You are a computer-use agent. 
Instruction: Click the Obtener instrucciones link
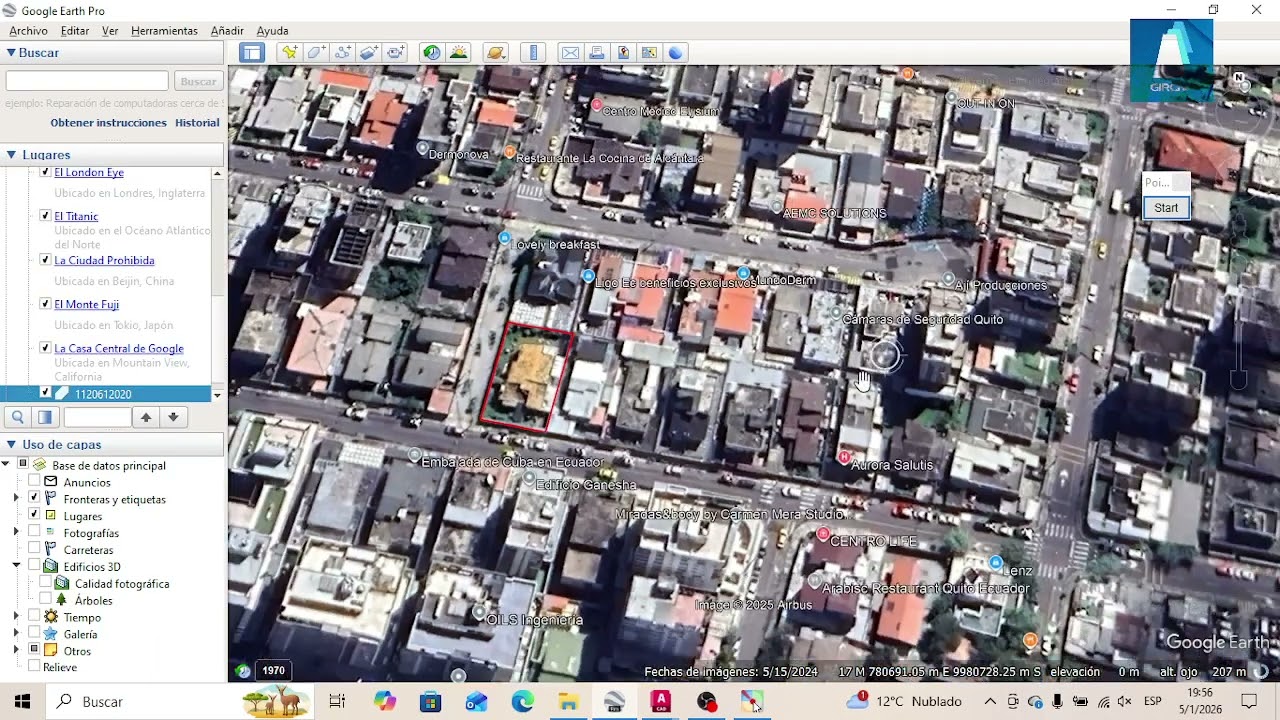109,123
